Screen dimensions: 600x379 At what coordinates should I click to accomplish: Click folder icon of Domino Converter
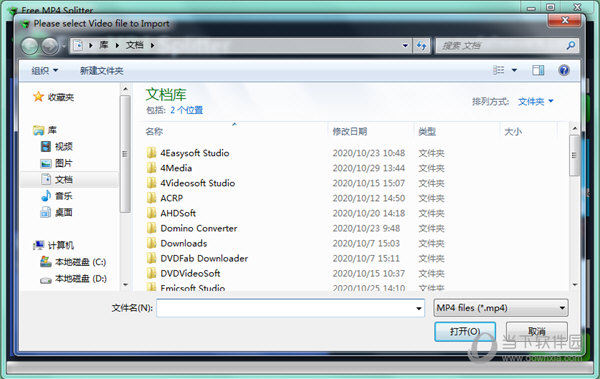152,228
